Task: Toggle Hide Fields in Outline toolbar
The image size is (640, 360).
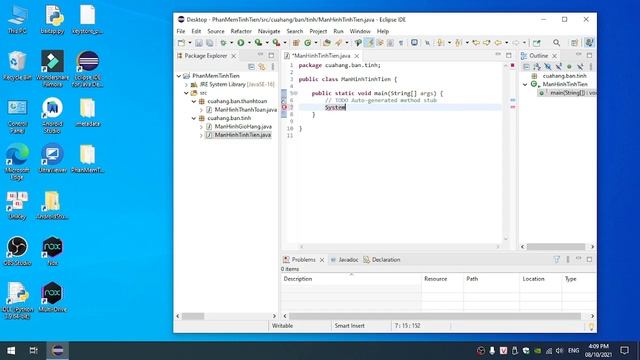Action: tap(548, 67)
